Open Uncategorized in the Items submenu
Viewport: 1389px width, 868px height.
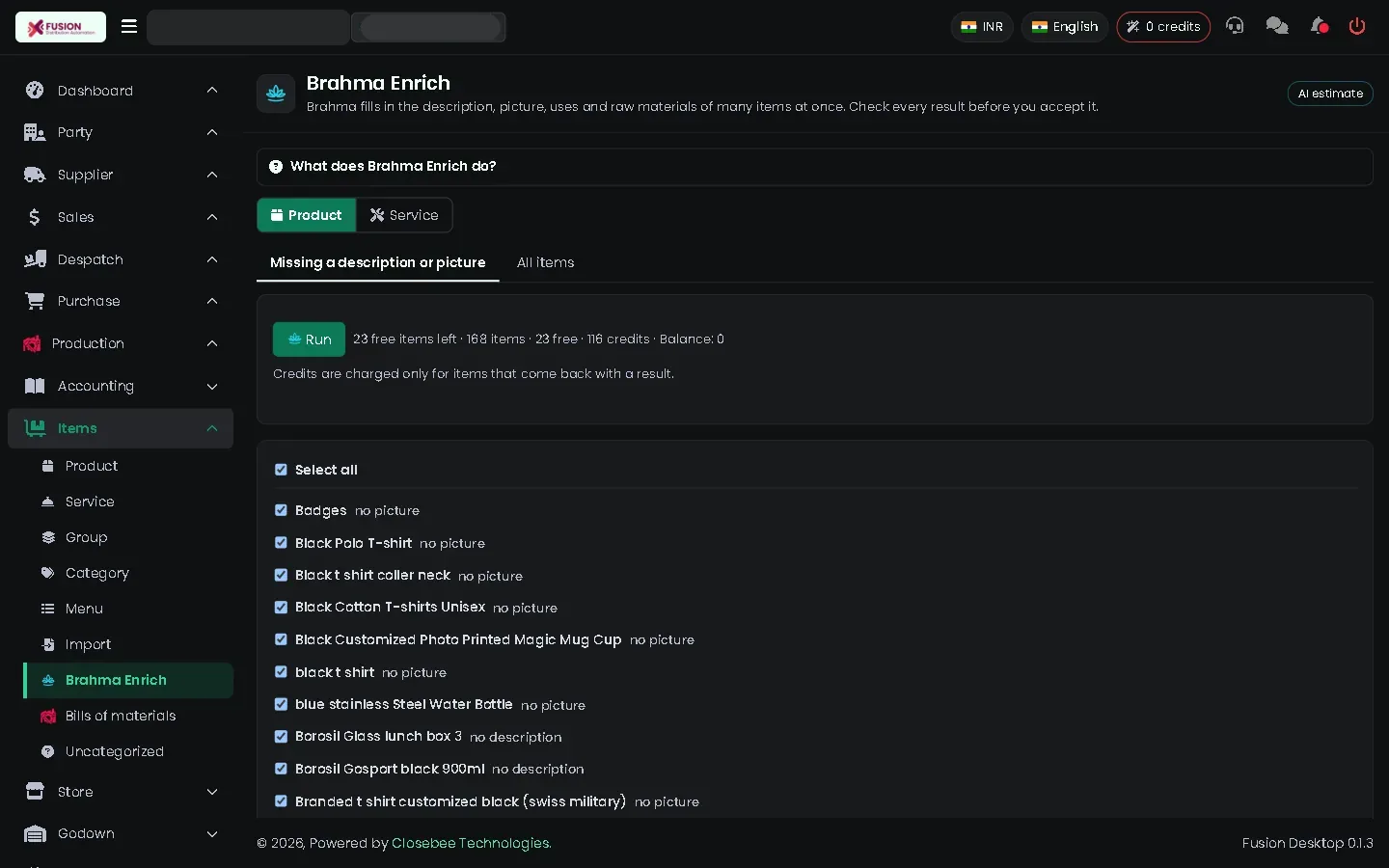[128, 751]
